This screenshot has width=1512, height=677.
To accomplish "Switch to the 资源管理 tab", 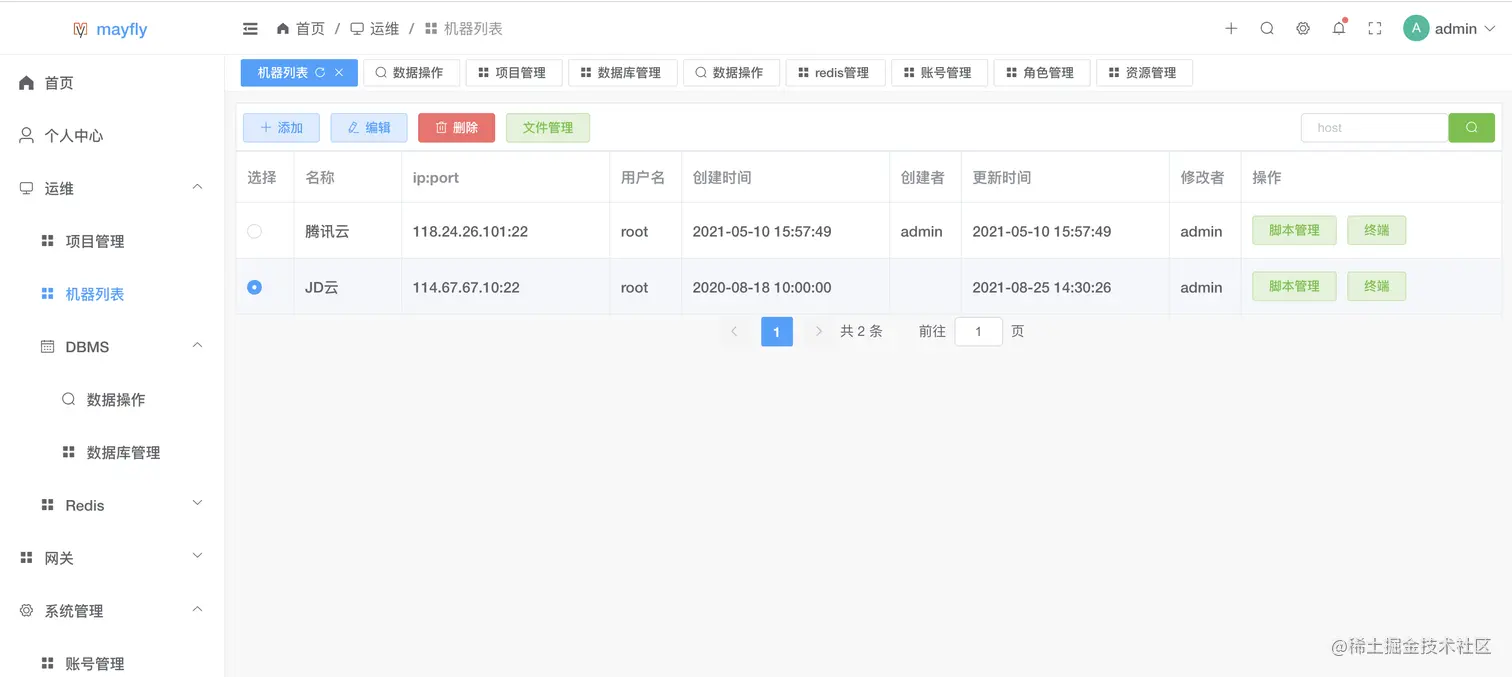I will coord(1144,72).
